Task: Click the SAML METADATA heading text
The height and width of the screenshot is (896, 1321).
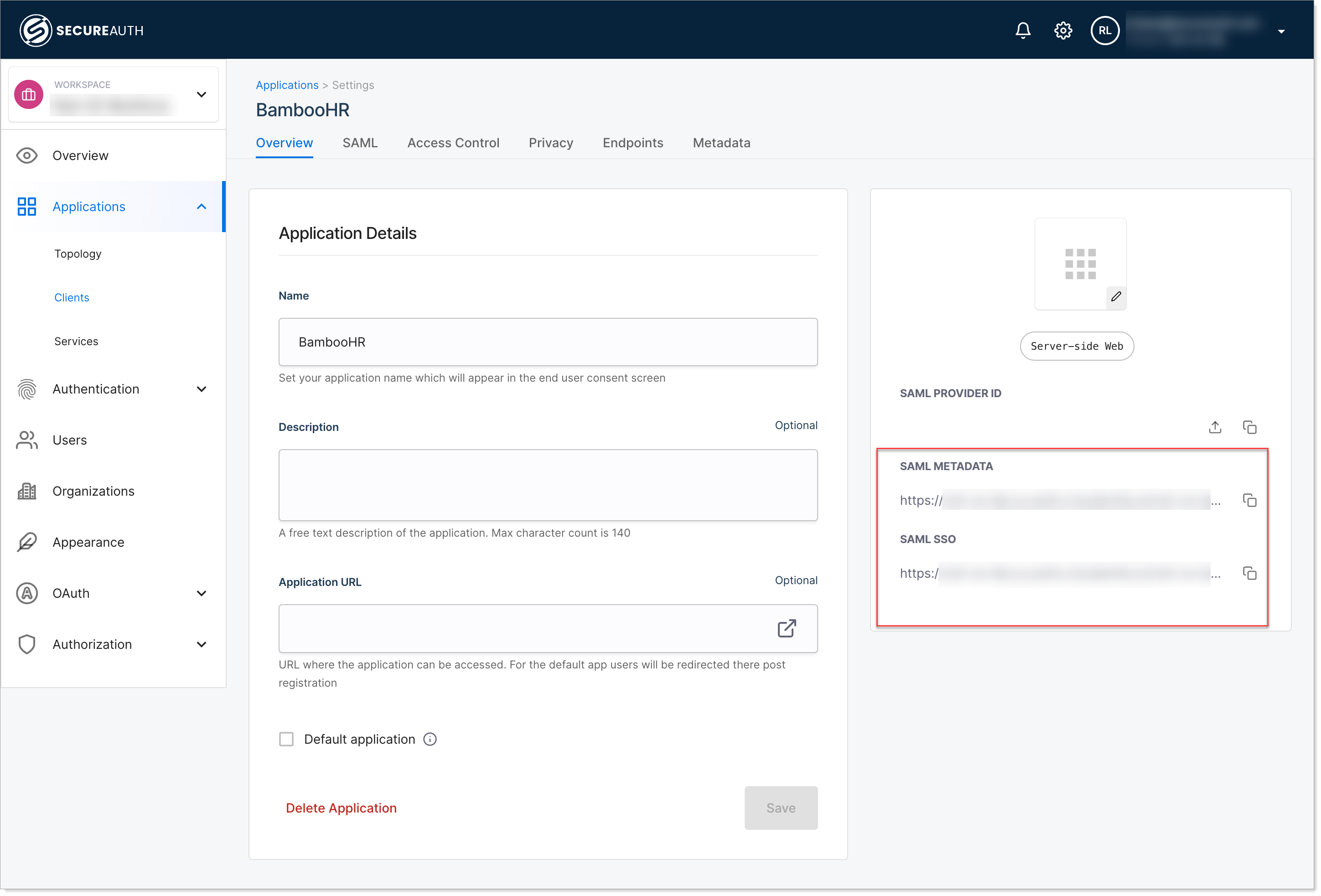Action: [946, 466]
